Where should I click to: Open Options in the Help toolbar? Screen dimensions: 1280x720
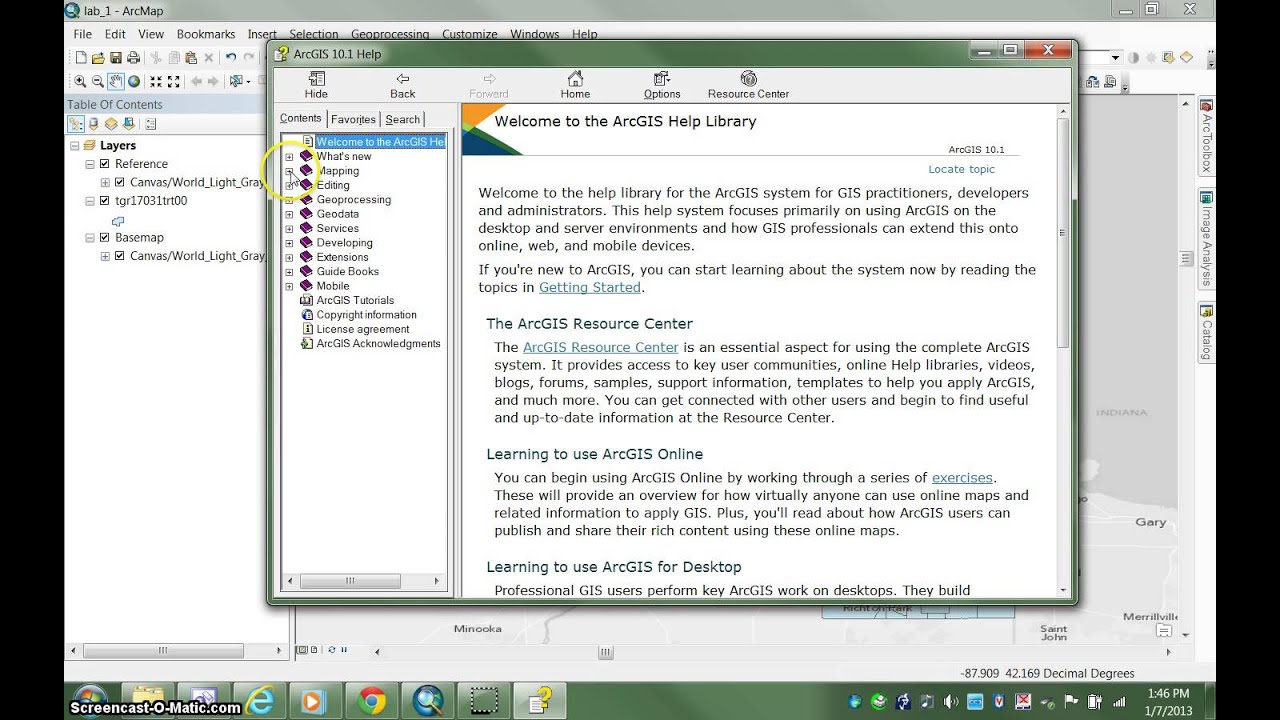[x=662, y=85]
